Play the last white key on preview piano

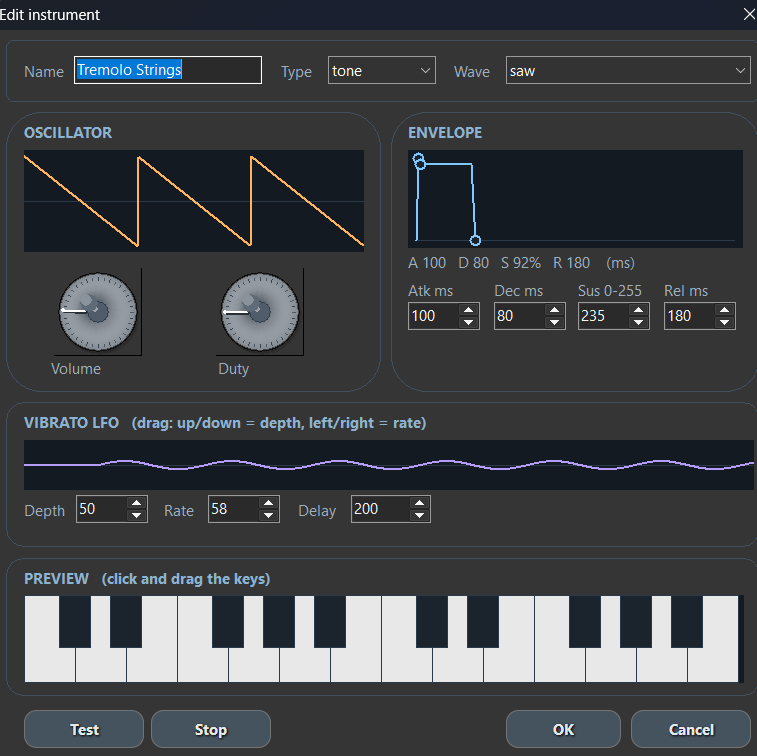coord(713,665)
